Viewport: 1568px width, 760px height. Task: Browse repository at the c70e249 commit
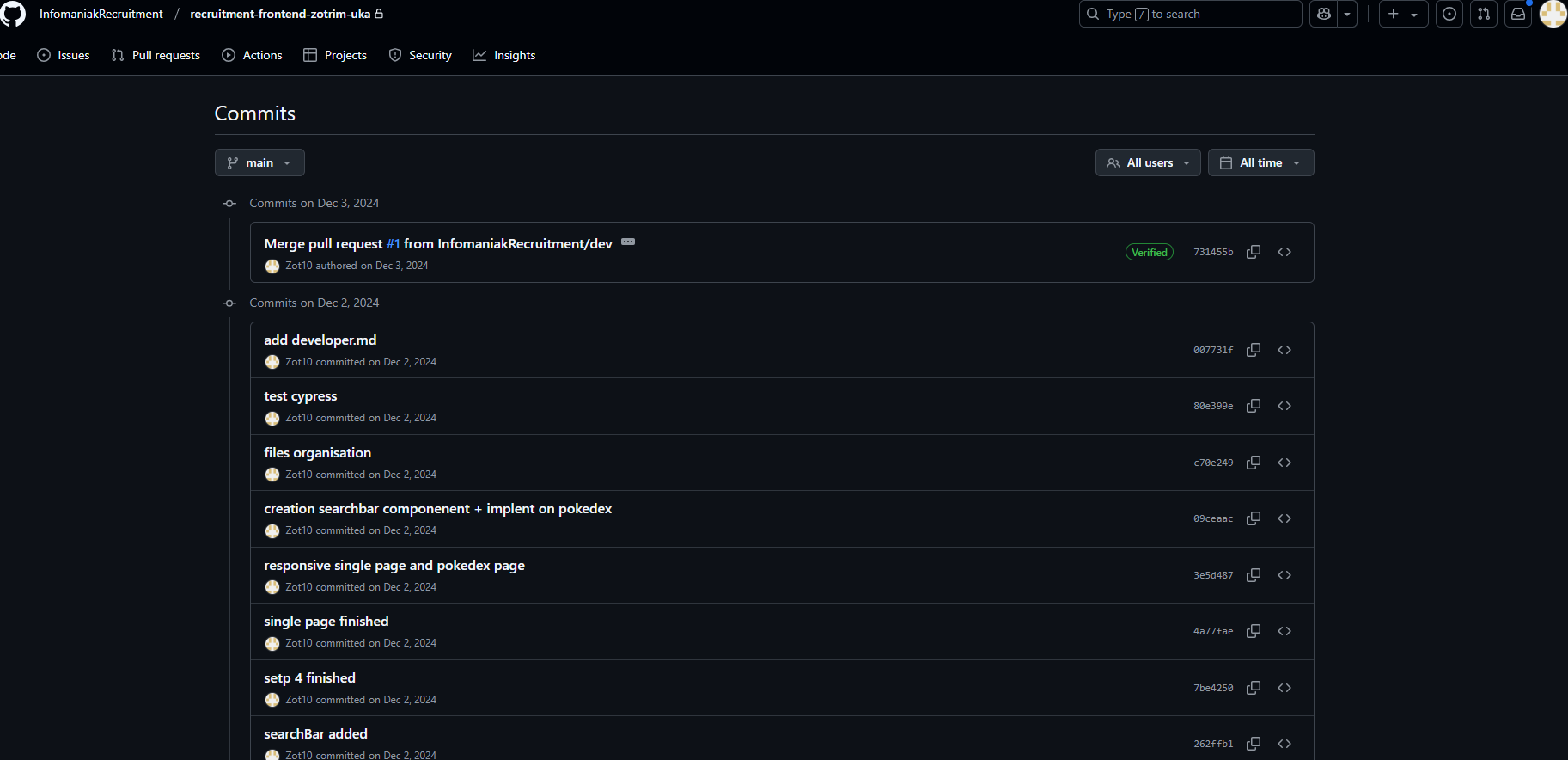[x=1284, y=463]
